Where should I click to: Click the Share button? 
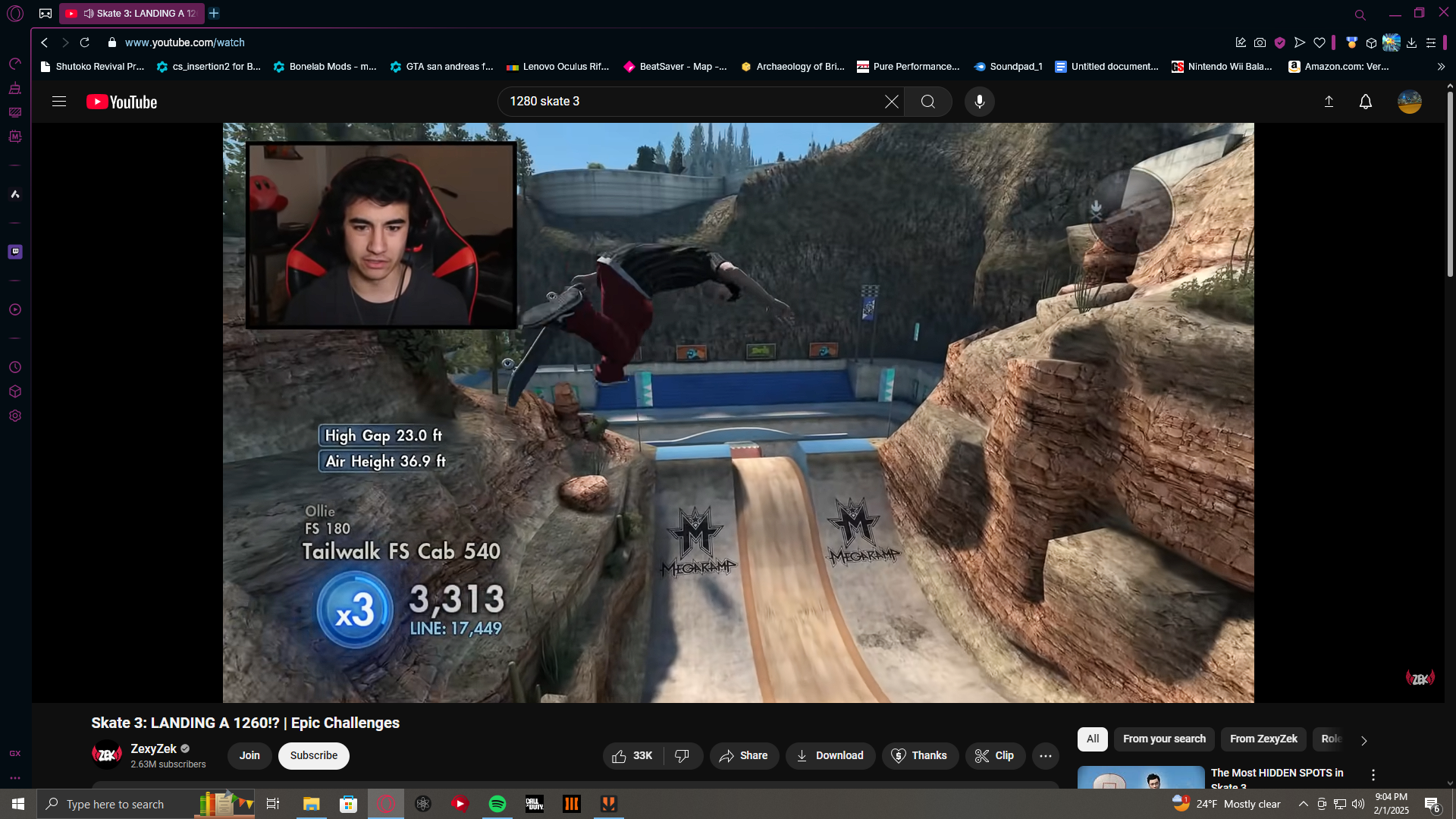point(743,755)
